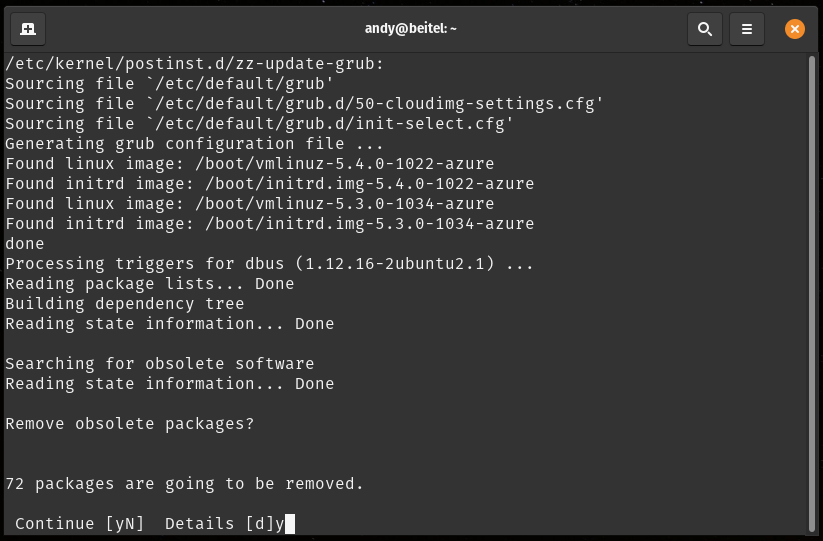Click the Details [d] option text

[219, 524]
